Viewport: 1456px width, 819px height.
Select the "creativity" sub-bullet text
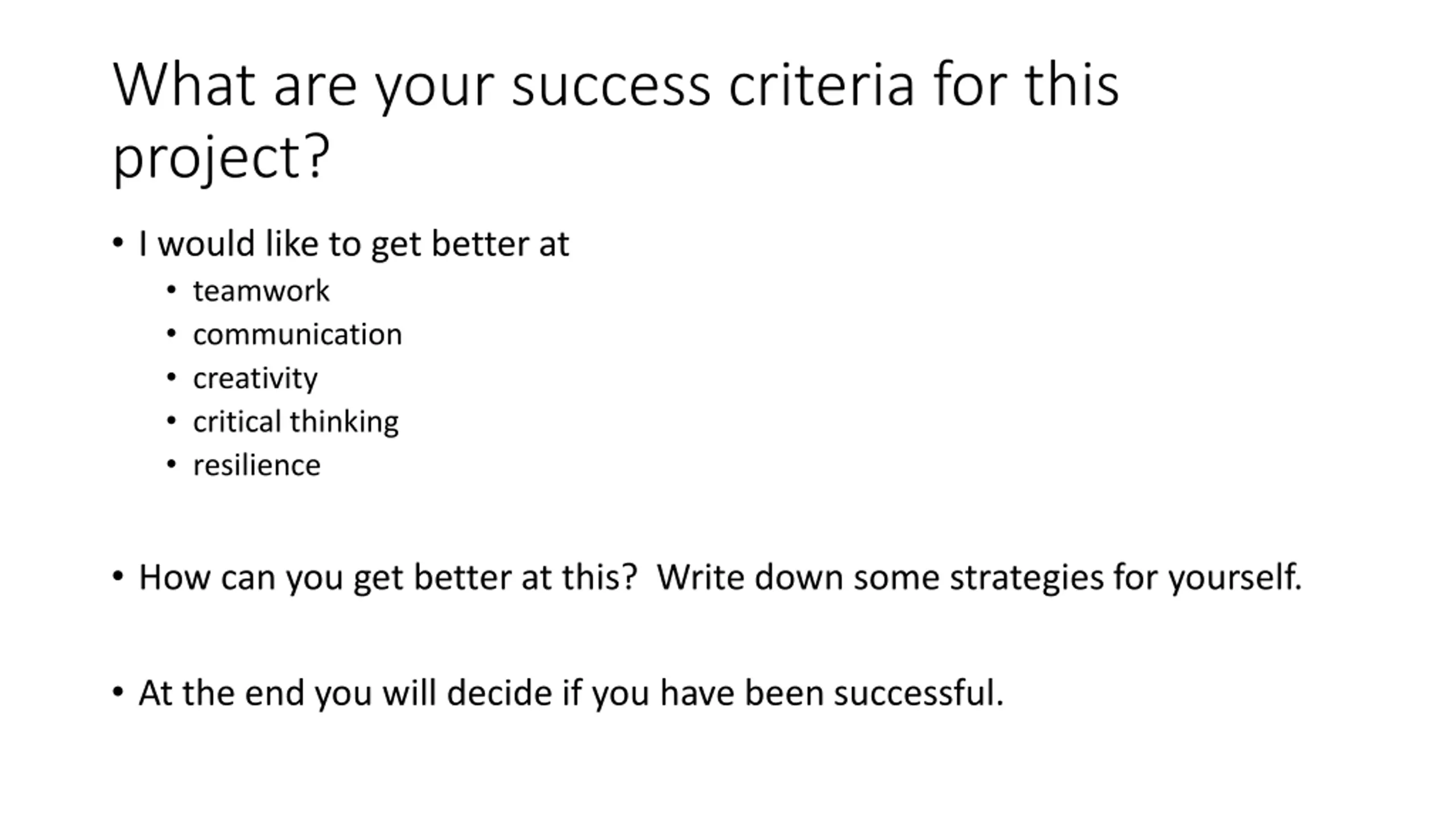click(x=255, y=379)
